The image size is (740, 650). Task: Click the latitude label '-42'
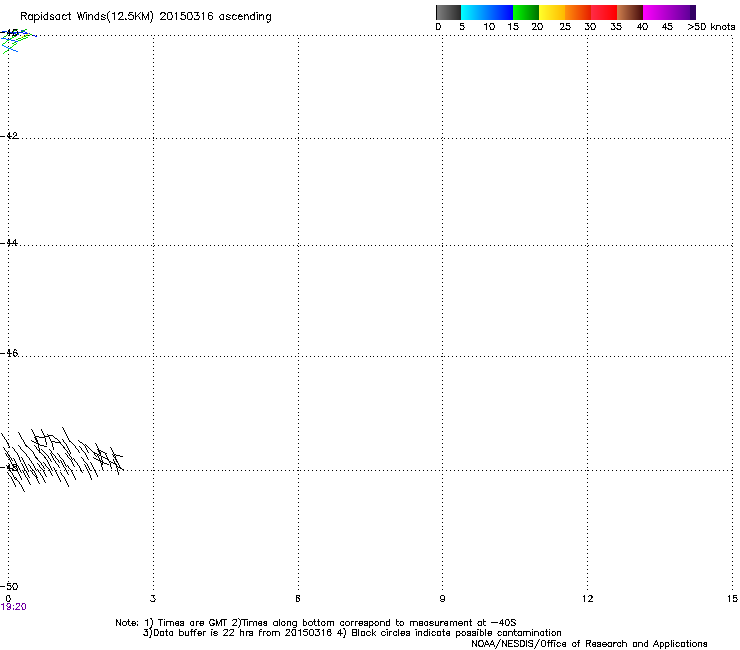pyautogui.click(x=9, y=135)
